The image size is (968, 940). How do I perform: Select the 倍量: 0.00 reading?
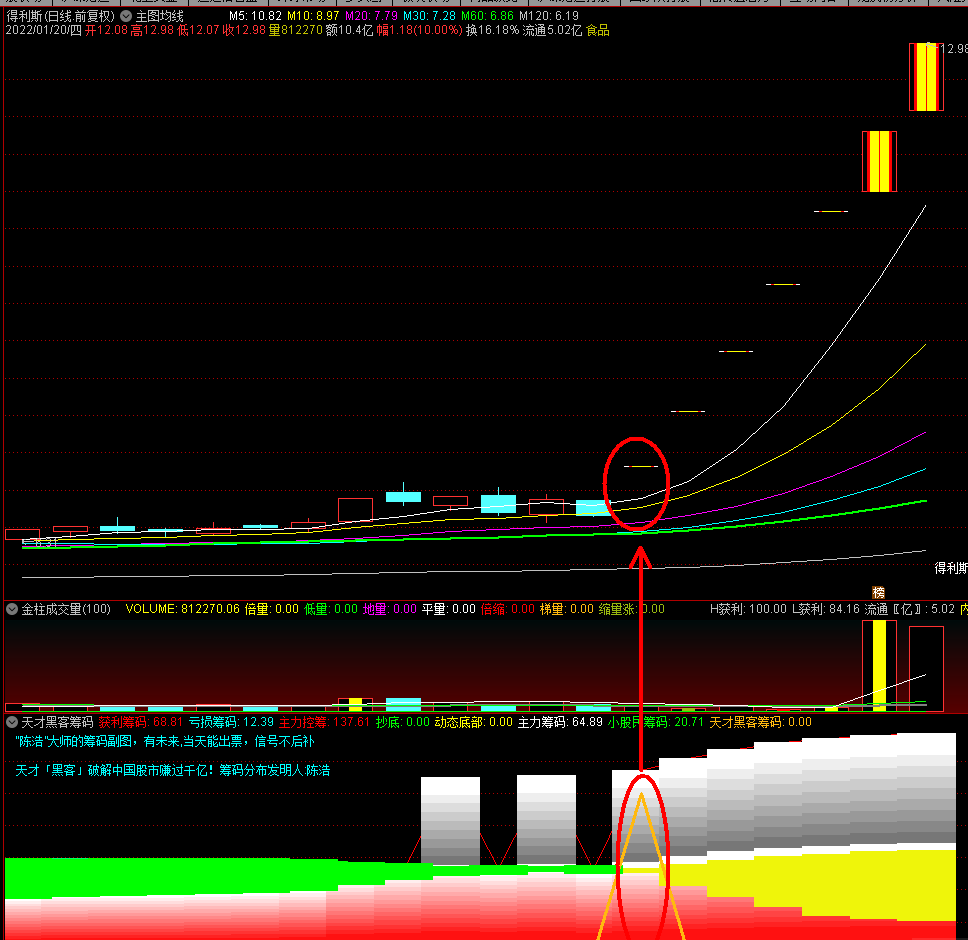click(272, 609)
